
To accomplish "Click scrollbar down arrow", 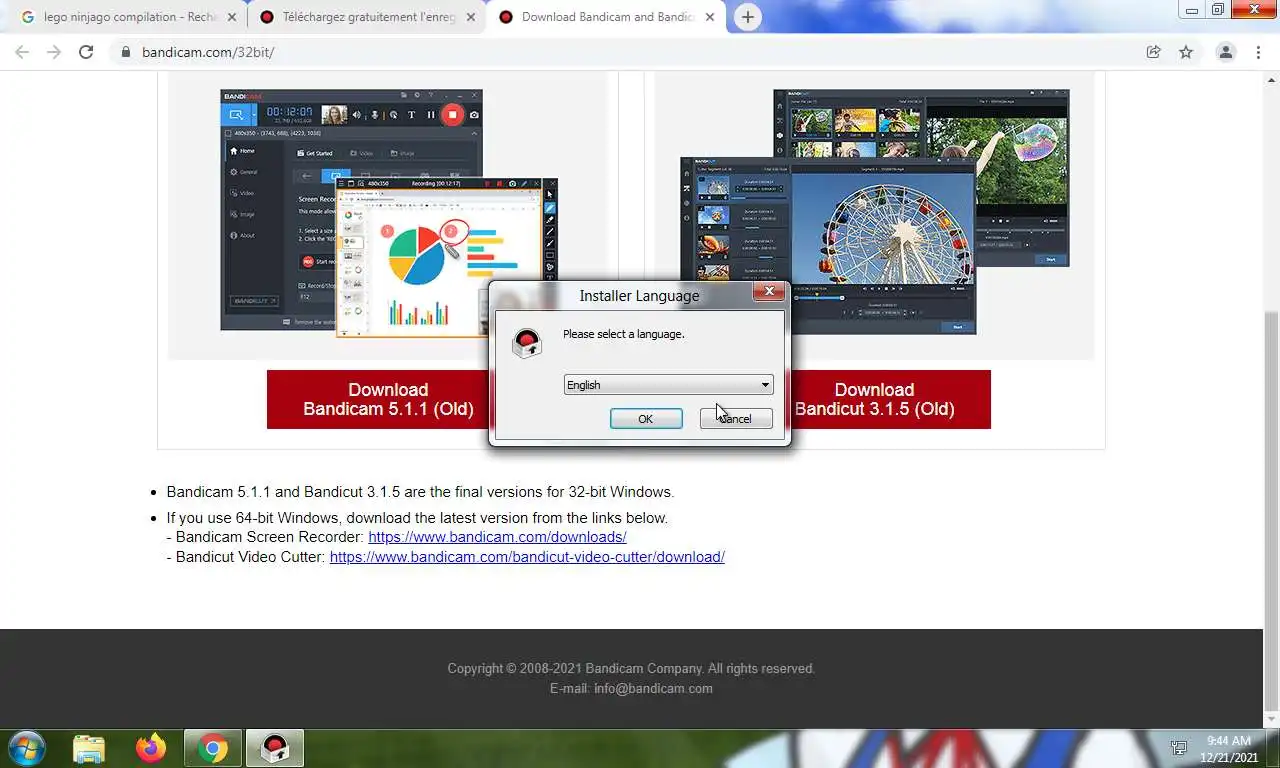I will pyautogui.click(x=1271, y=720).
